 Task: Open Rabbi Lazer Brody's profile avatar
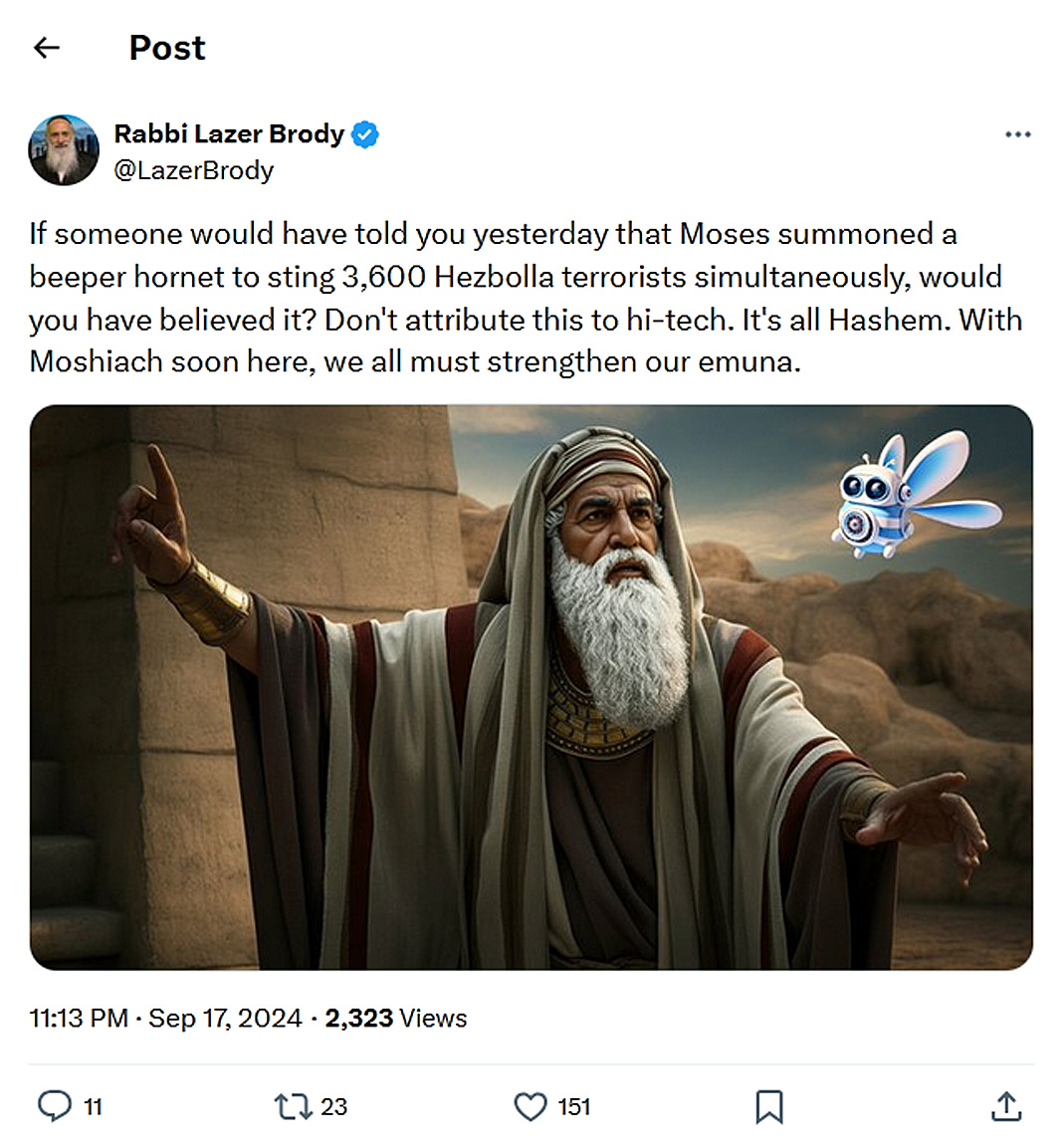click(64, 150)
